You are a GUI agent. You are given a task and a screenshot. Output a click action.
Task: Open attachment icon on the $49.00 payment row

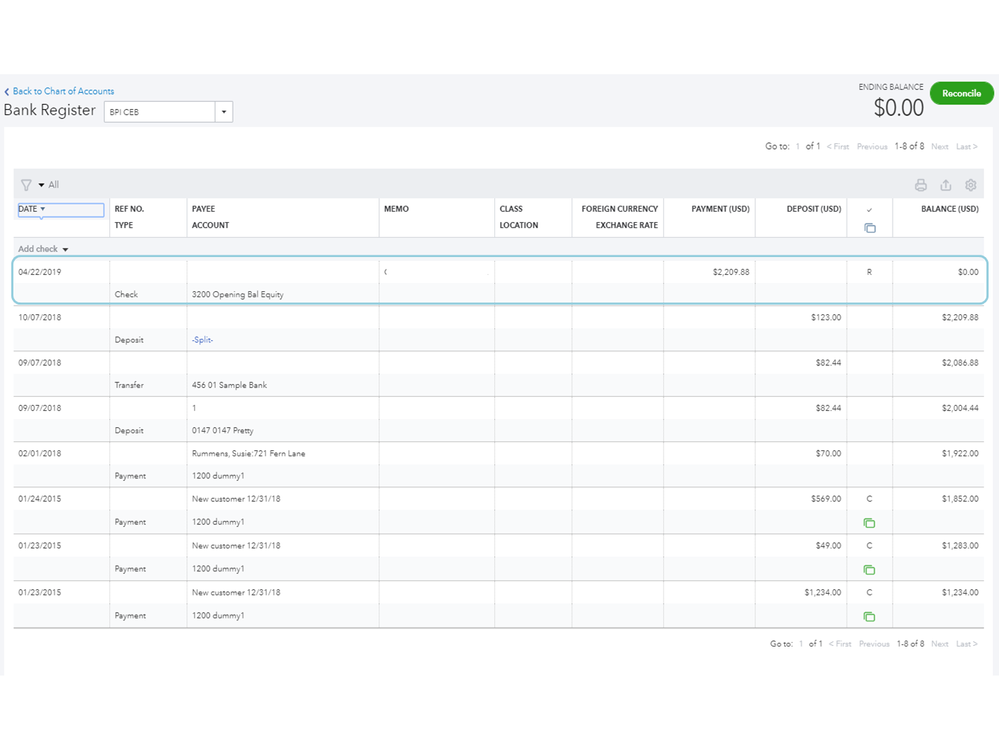[x=869, y=570]
